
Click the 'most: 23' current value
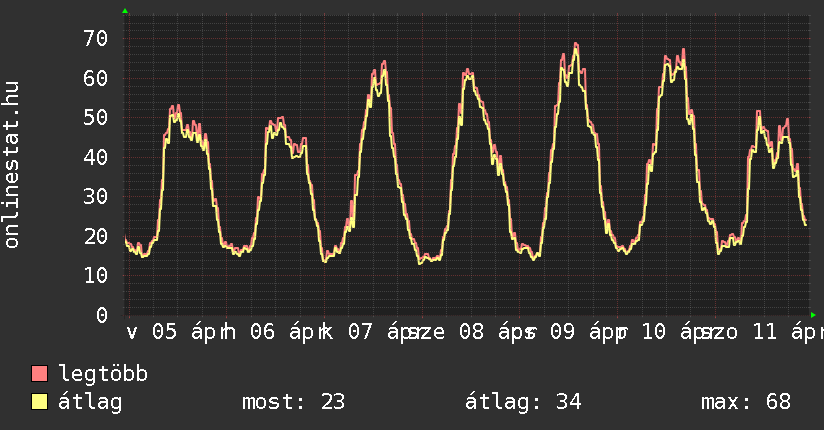coord(293,402)
